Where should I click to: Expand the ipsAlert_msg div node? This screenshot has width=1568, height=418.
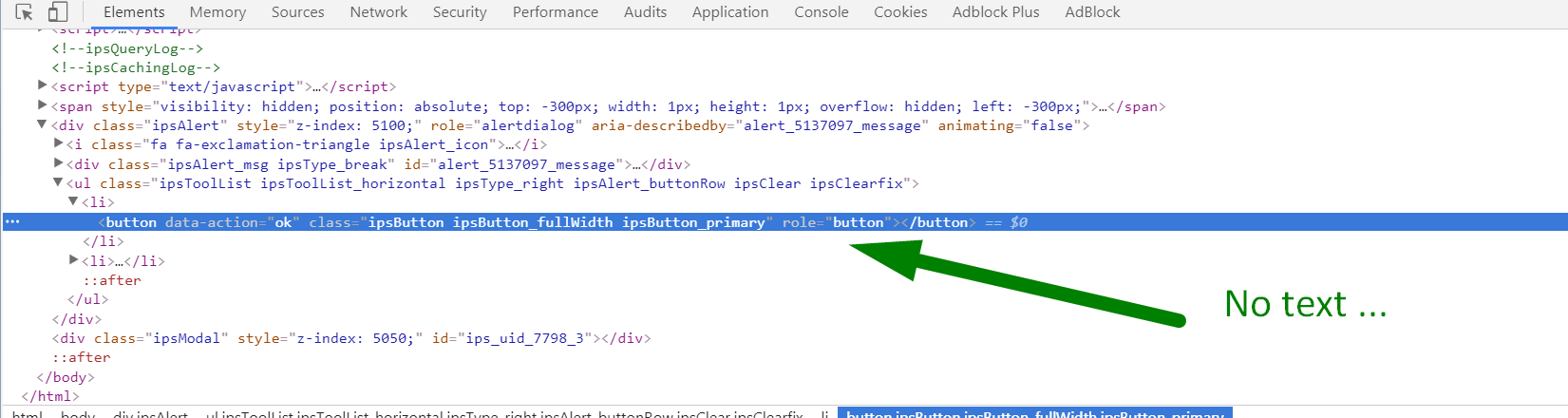(58, 163)
